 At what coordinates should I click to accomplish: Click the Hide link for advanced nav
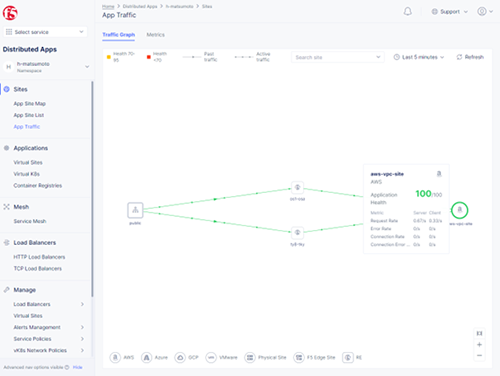click(x=78, y=367)
